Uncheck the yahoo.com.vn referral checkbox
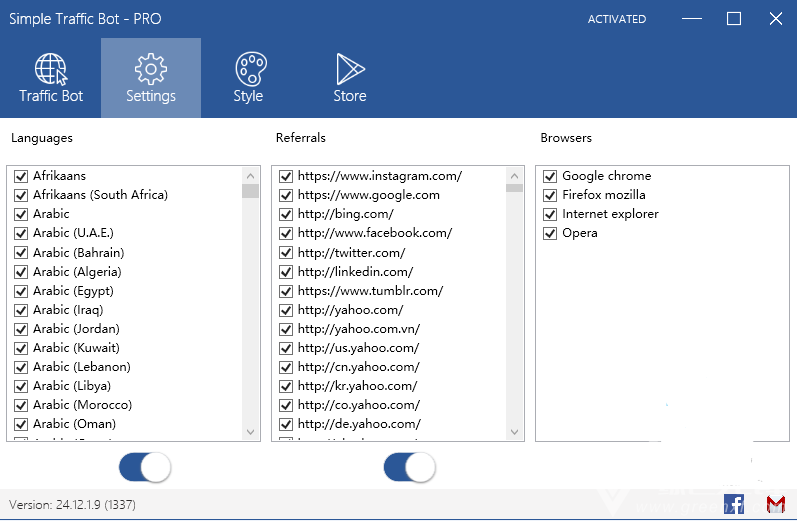797x521 pixels. click(286, 329)
